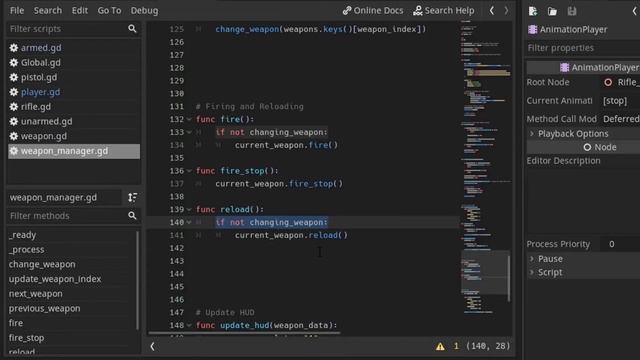Open the Go To menu
The image size is (640, 360).
[x=109, y=10]
